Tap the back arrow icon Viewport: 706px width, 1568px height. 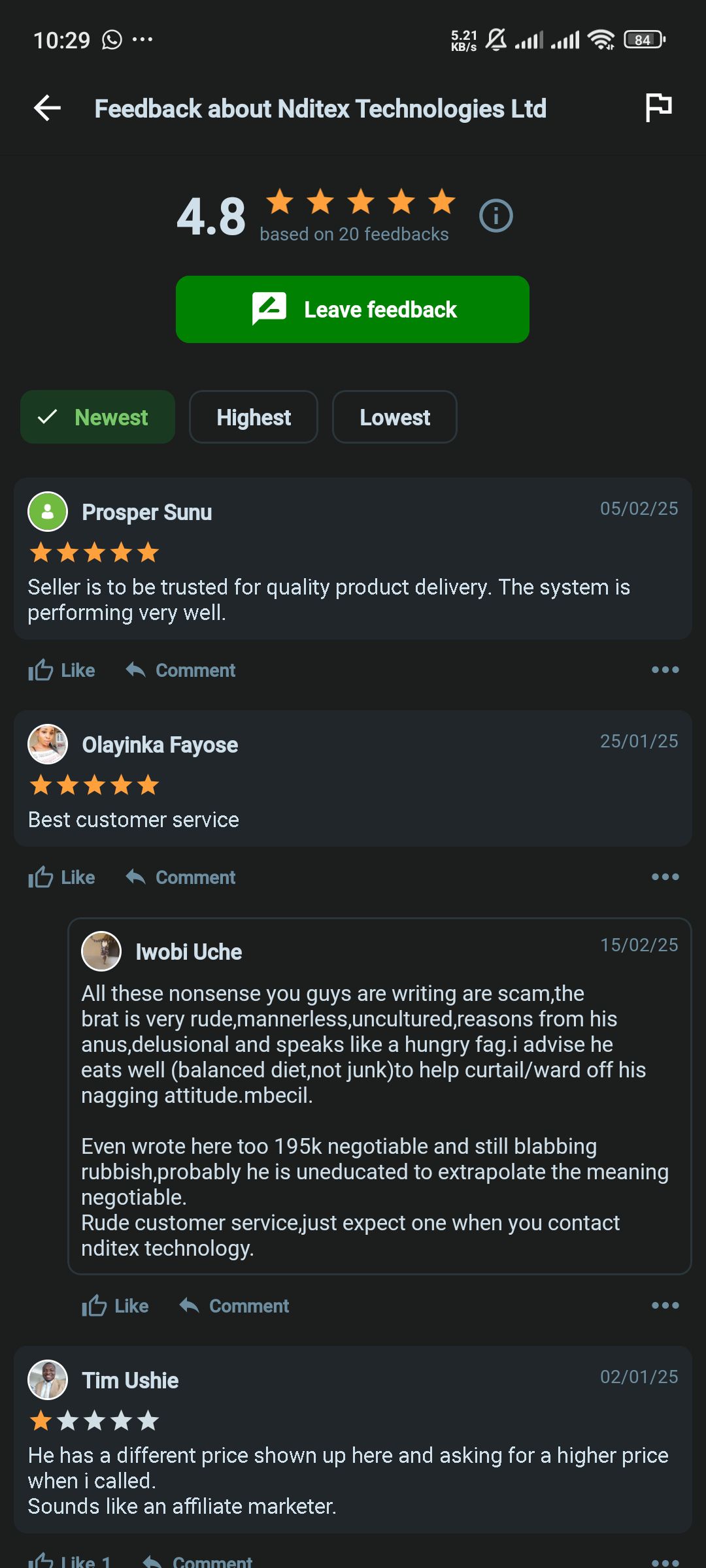(x=47, y=108)
